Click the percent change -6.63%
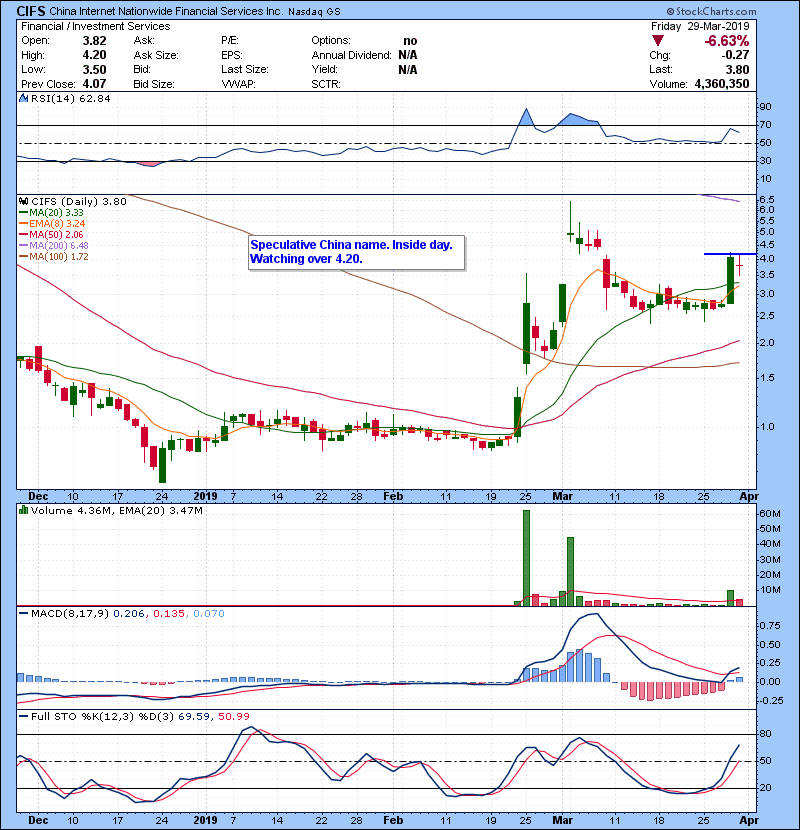Viewport: 800px width, 830px height. pos(726,41)
